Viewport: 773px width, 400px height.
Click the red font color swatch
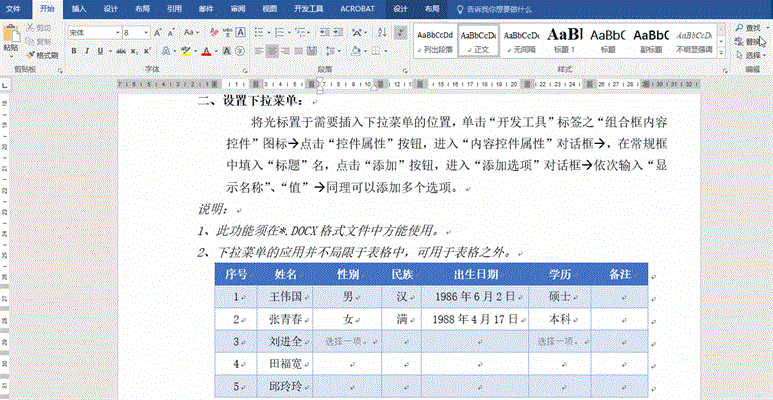coord(206,51)
